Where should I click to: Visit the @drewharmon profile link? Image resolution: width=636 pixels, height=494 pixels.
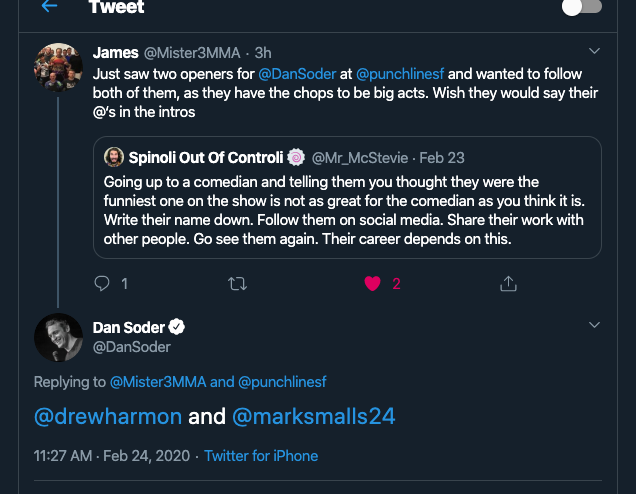108,416
